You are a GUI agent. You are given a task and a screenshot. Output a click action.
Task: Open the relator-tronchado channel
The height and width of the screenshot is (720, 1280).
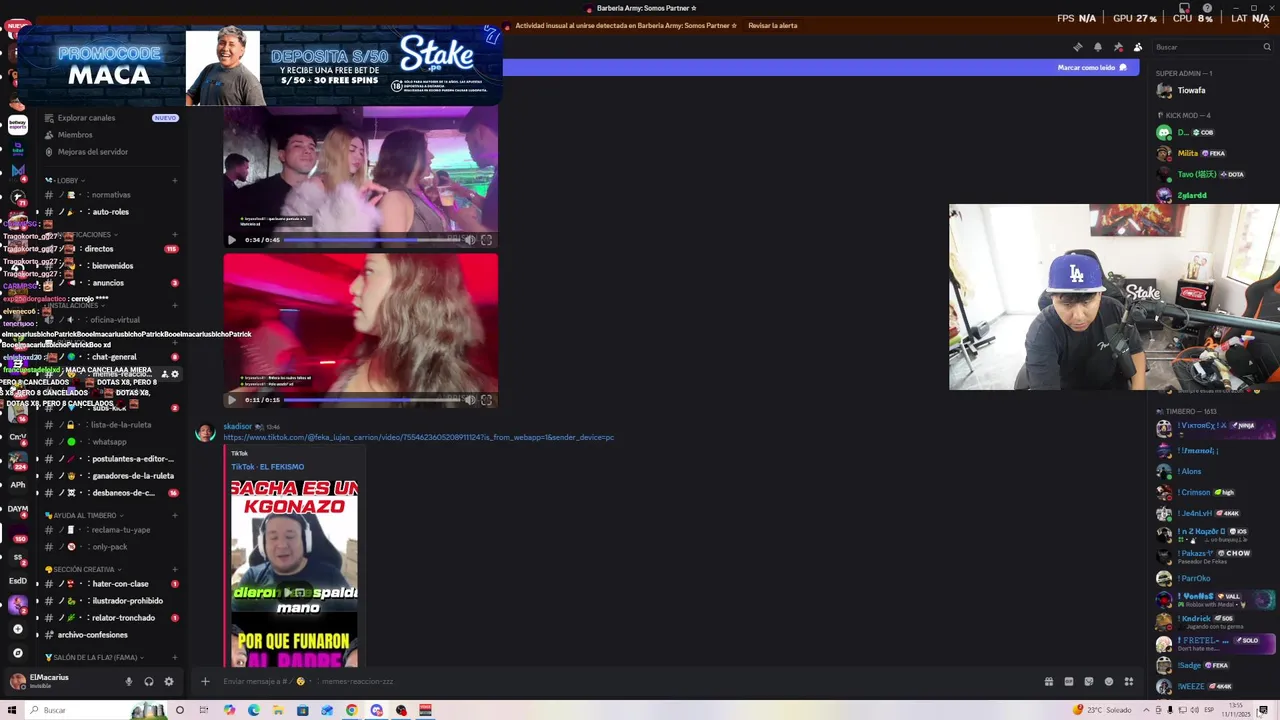(x=110, y=618)
